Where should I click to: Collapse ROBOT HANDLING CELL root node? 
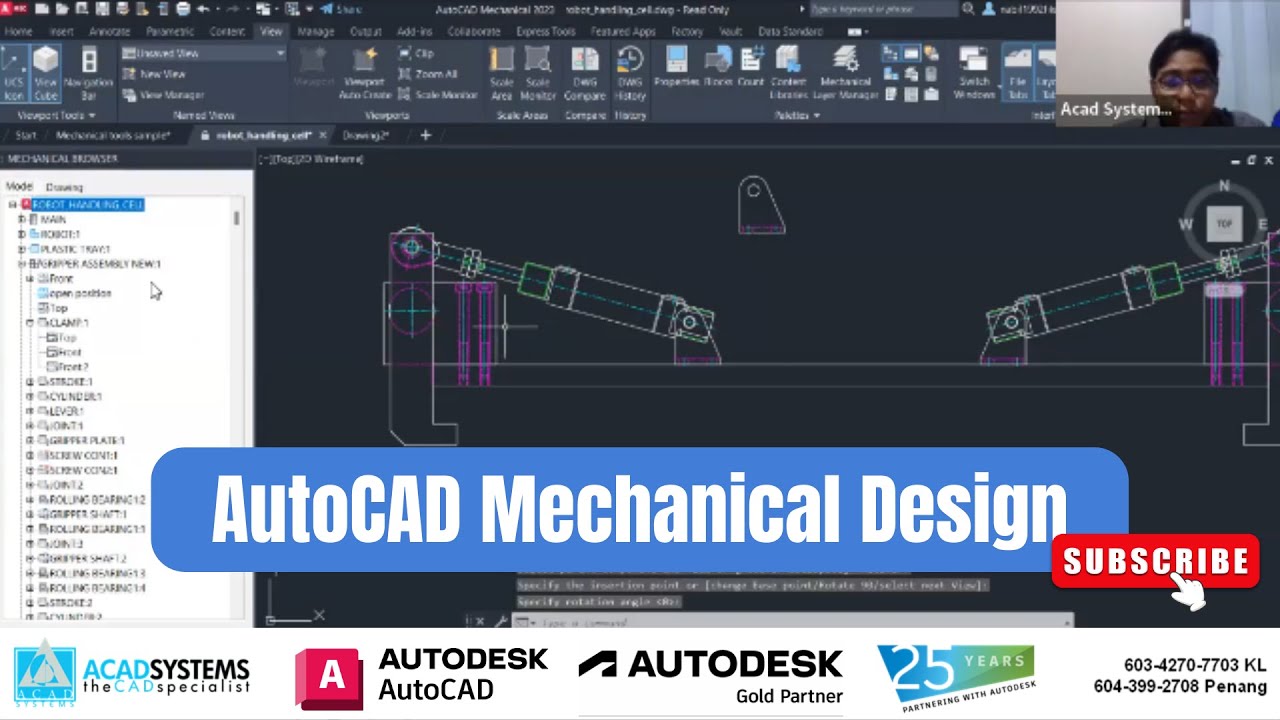click(x=12, y=205)
